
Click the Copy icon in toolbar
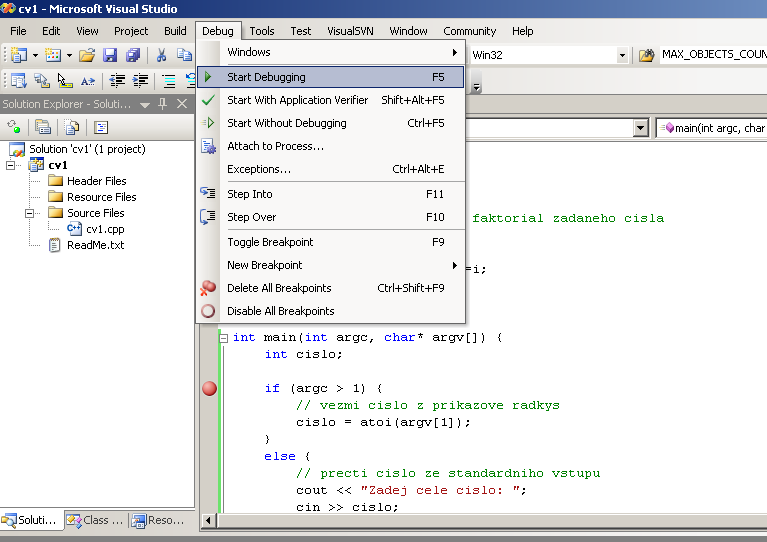tap(184, 55)
